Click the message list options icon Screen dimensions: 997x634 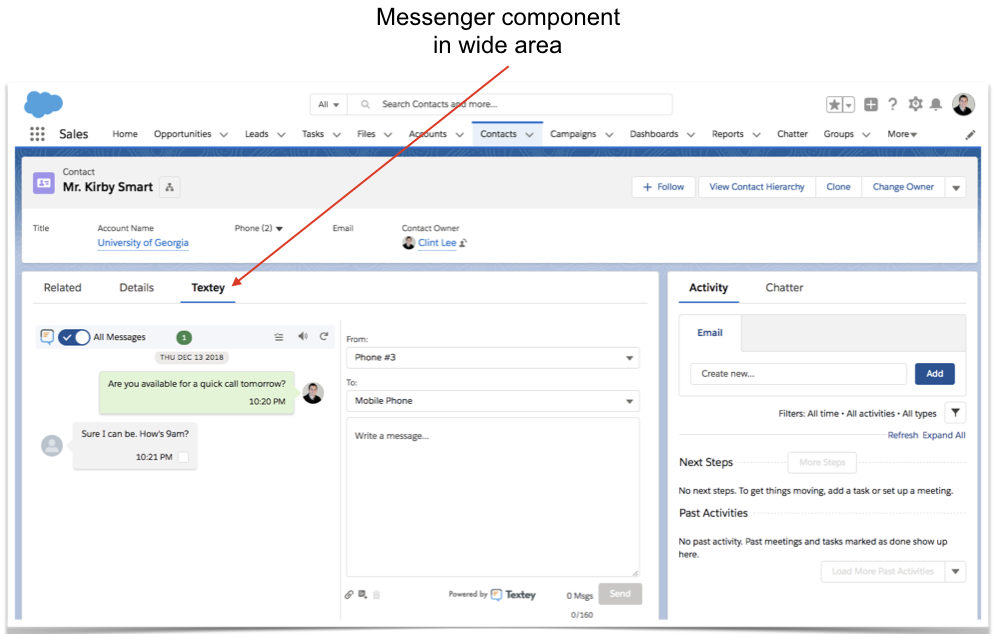279,337
